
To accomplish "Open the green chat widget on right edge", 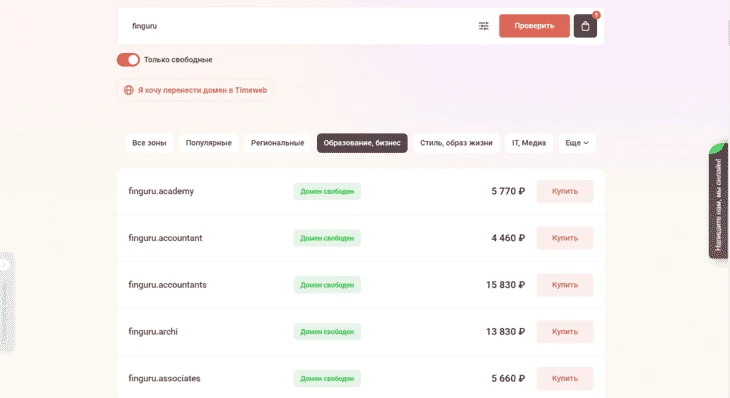I will click(718, 201).
